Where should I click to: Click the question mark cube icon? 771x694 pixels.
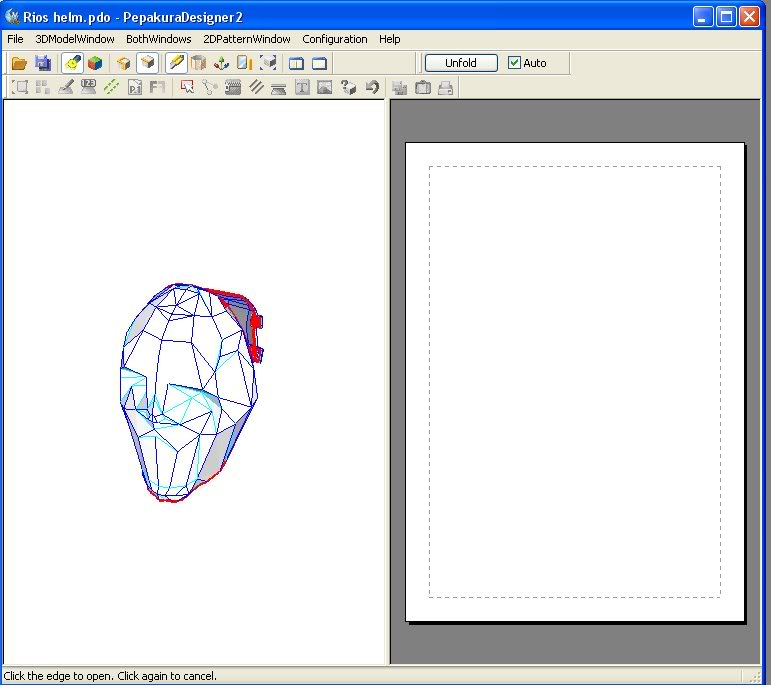pyautogui.click(x=348, y=88)
